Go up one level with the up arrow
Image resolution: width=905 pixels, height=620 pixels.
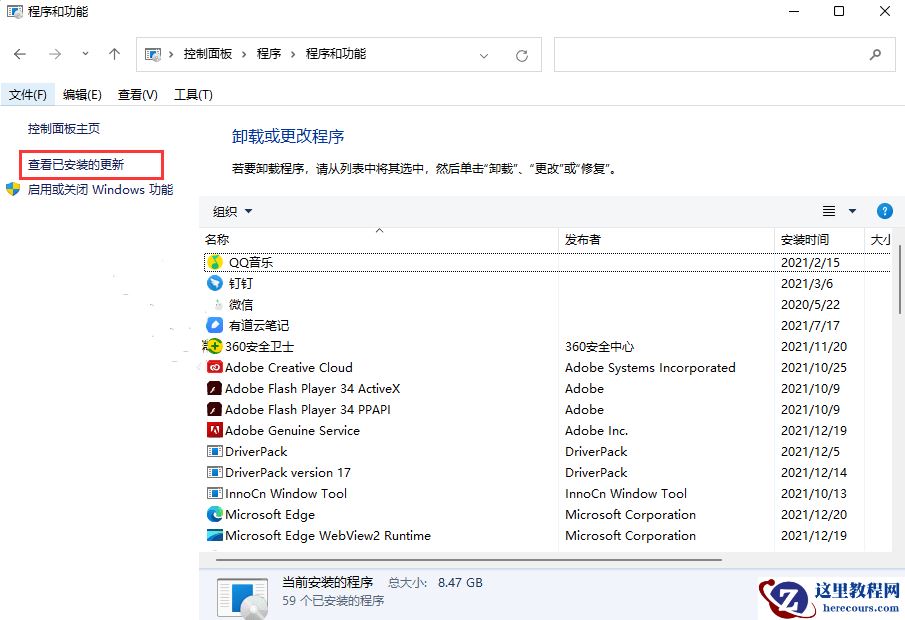point(114,55)
